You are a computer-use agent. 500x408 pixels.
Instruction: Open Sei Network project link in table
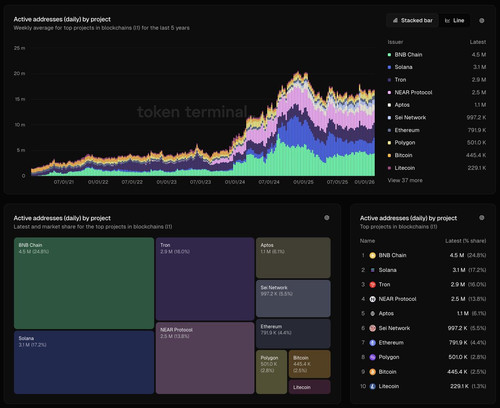click(394, 328)
